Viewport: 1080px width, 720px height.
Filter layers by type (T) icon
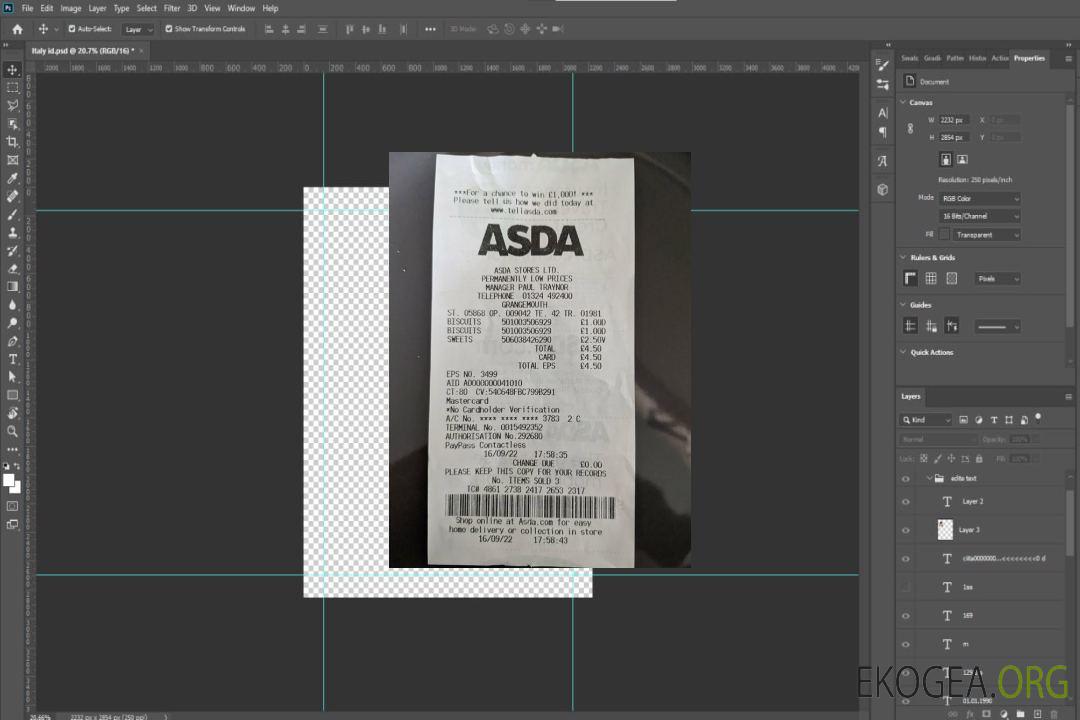(x=994, y=420)
